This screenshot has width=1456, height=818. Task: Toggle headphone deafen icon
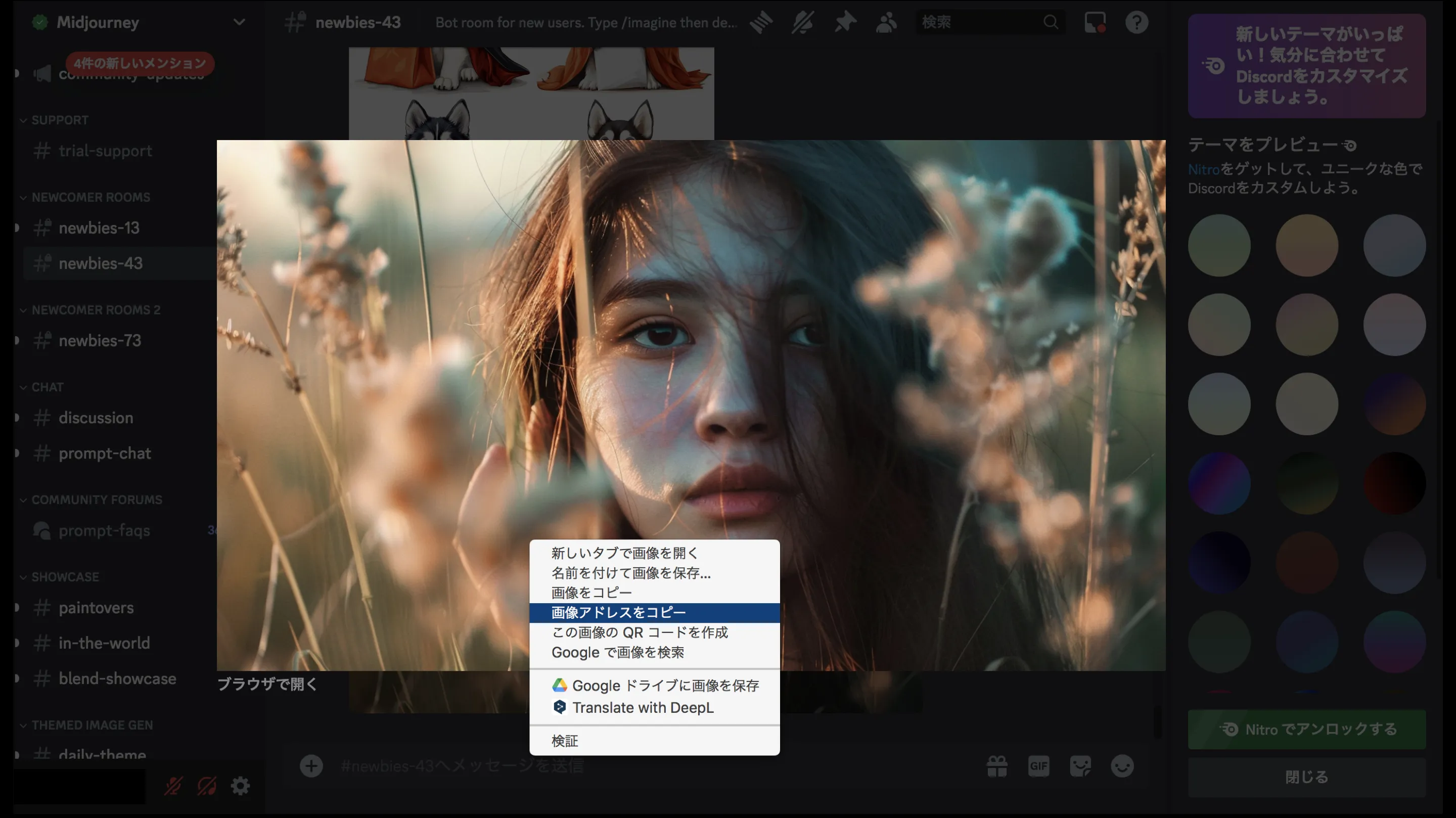207,786
